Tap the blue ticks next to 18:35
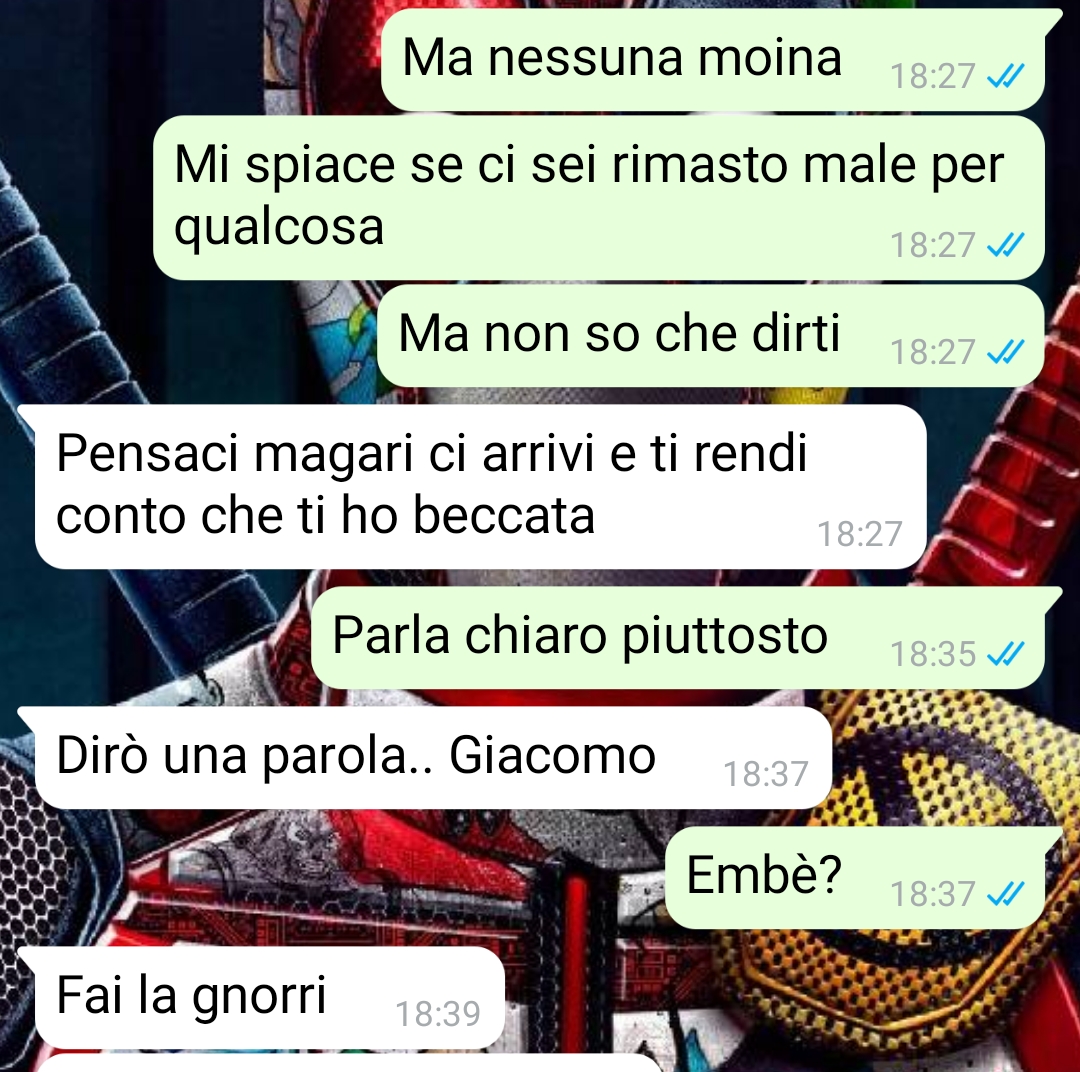 [1005, 654]
